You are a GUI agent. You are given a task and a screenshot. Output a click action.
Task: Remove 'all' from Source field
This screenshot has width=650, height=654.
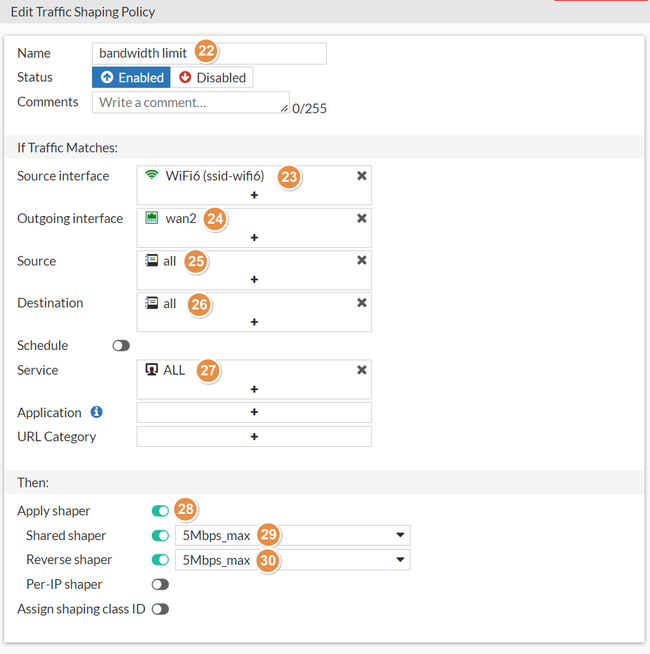point(362,260)
